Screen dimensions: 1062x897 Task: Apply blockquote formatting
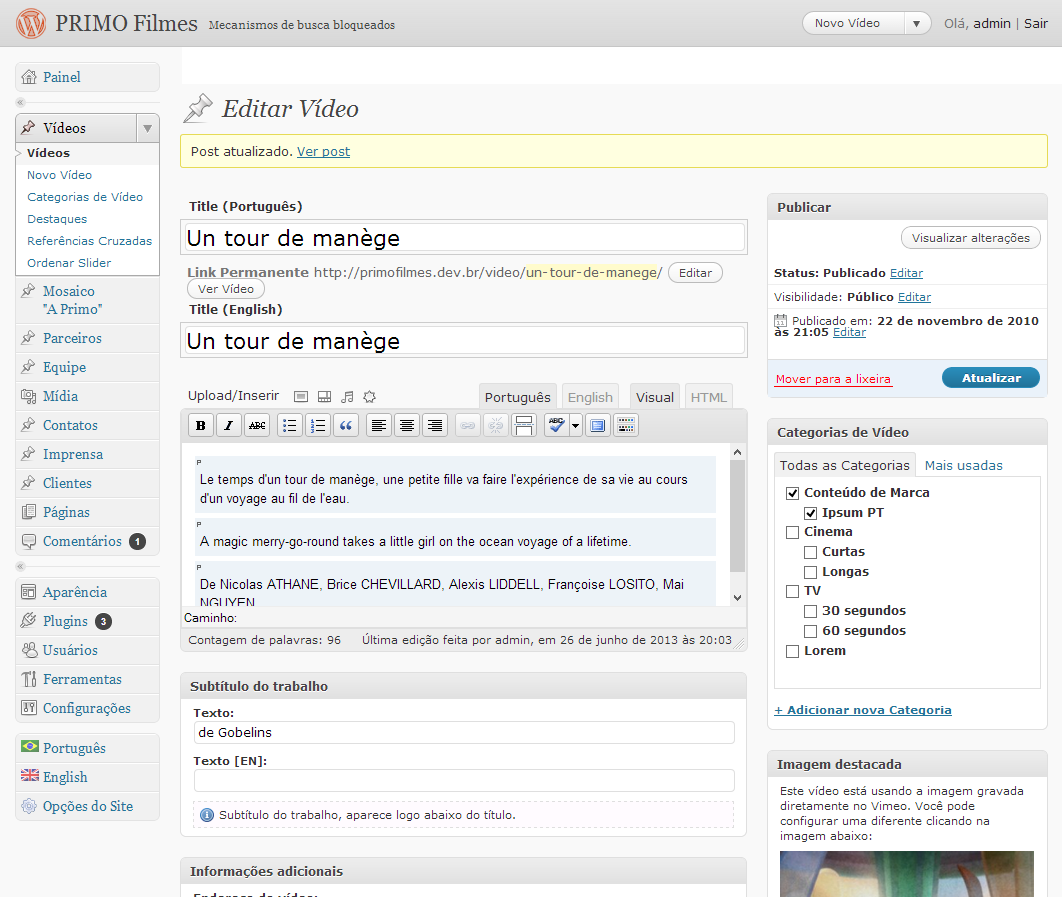346,426
